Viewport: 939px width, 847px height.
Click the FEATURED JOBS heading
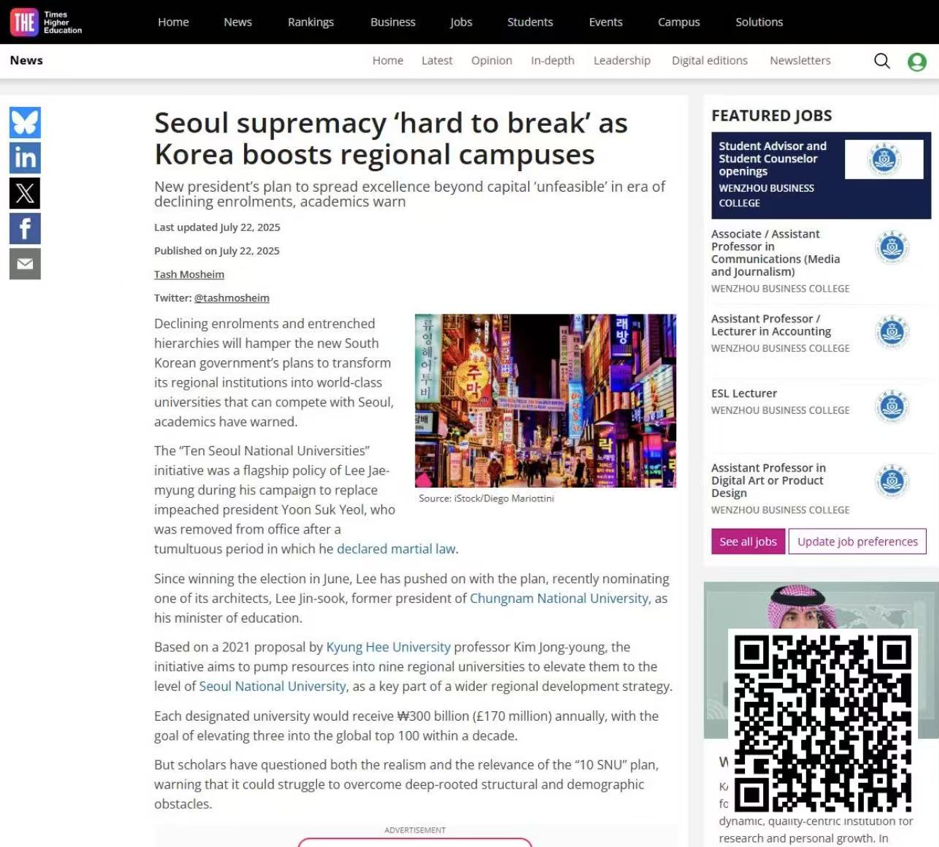[x=771, y=116]
